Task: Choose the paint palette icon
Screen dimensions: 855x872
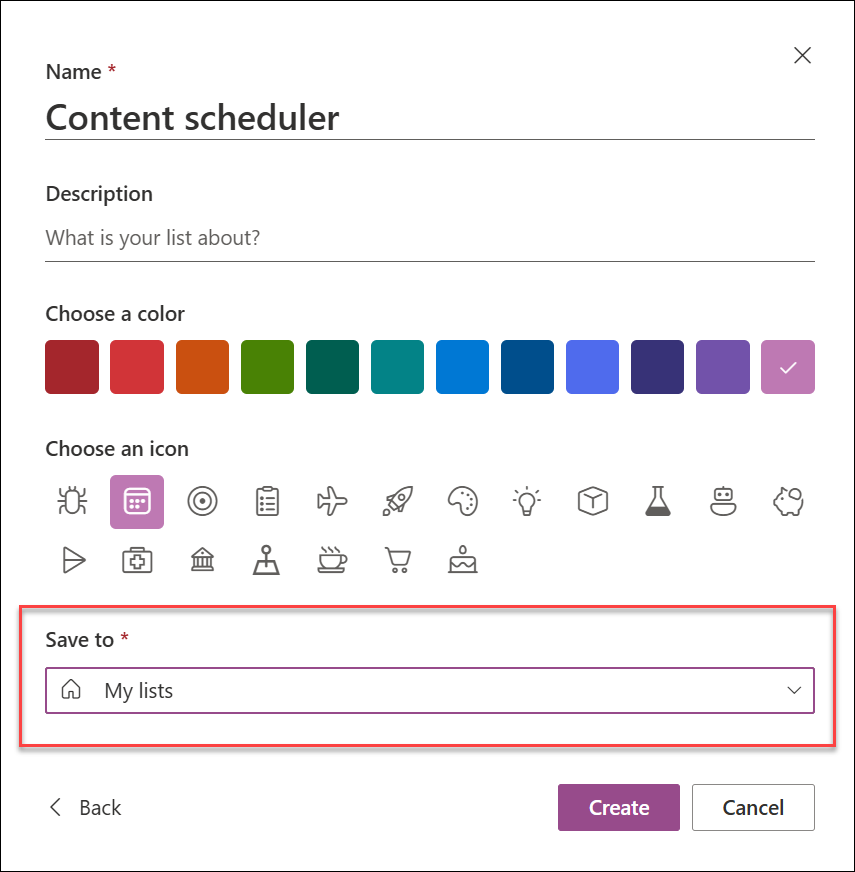Action: tap(462, 502)
